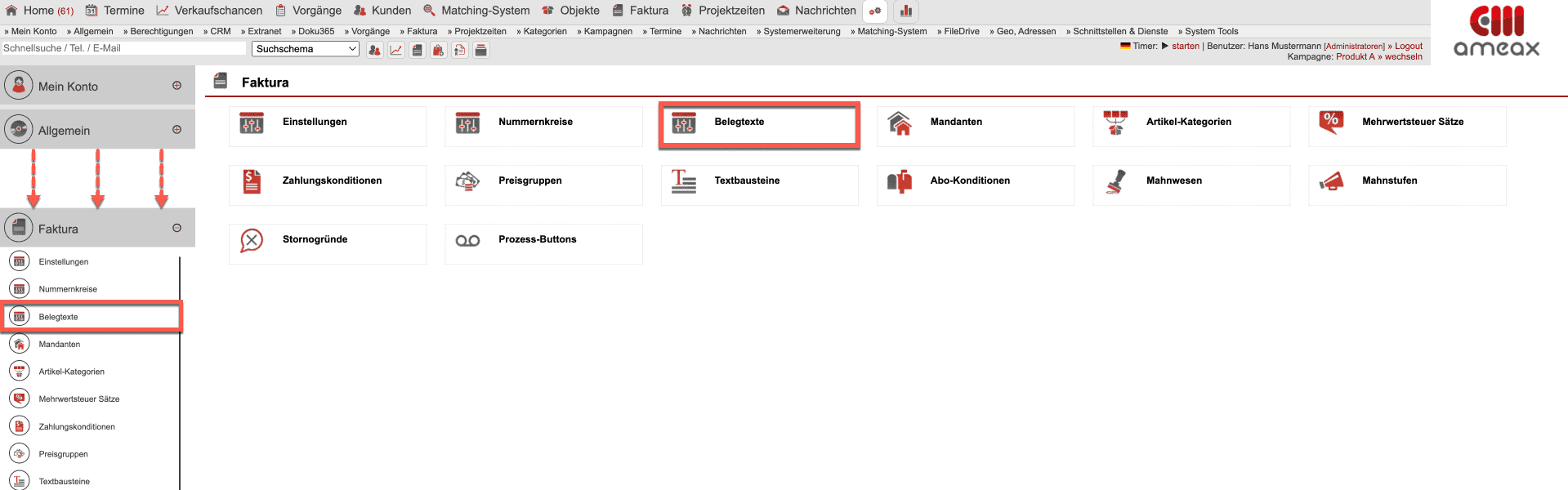The height and width of the screenshot is (490, 1568).
Task: Expand the Allgemein sidebar section
Action: pyautogui.click(x=176, y=130)
